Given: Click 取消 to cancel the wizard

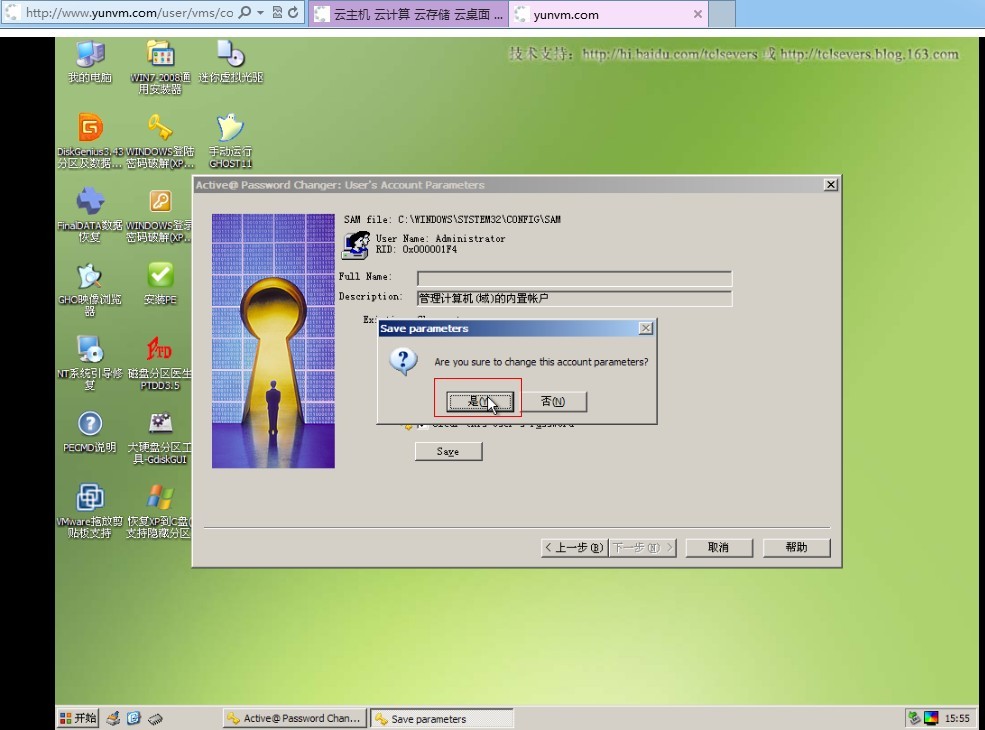Looking at the screenshot, I should [x=719, y=548].
